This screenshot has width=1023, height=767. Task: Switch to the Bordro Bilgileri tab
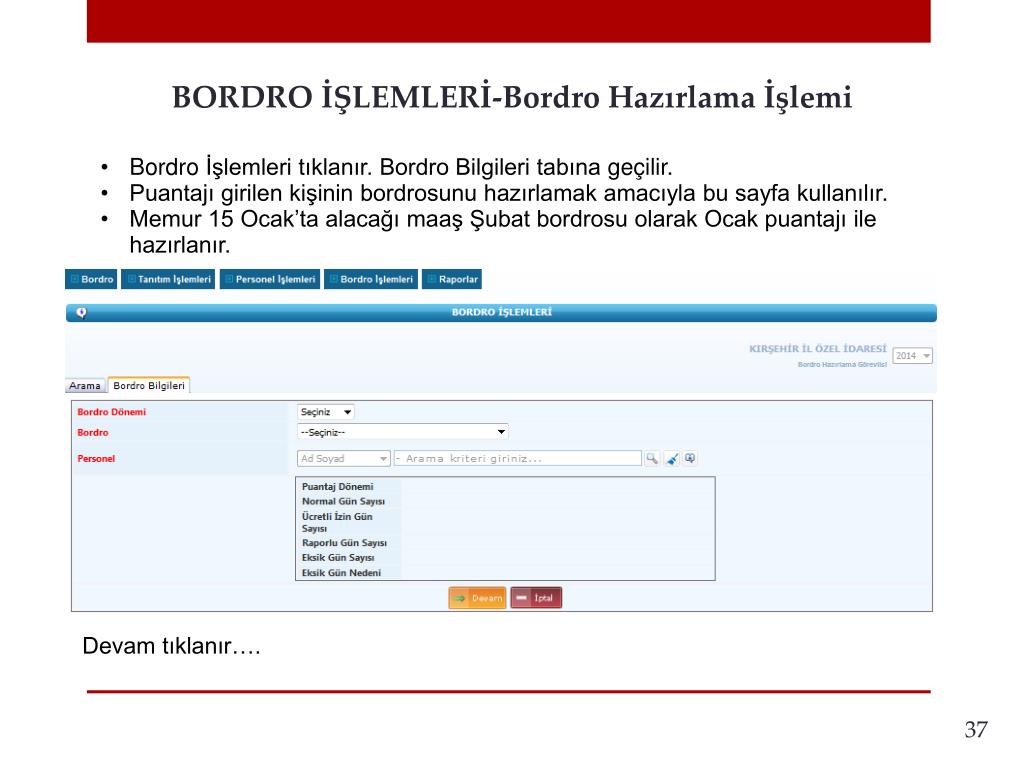(149, 385)
